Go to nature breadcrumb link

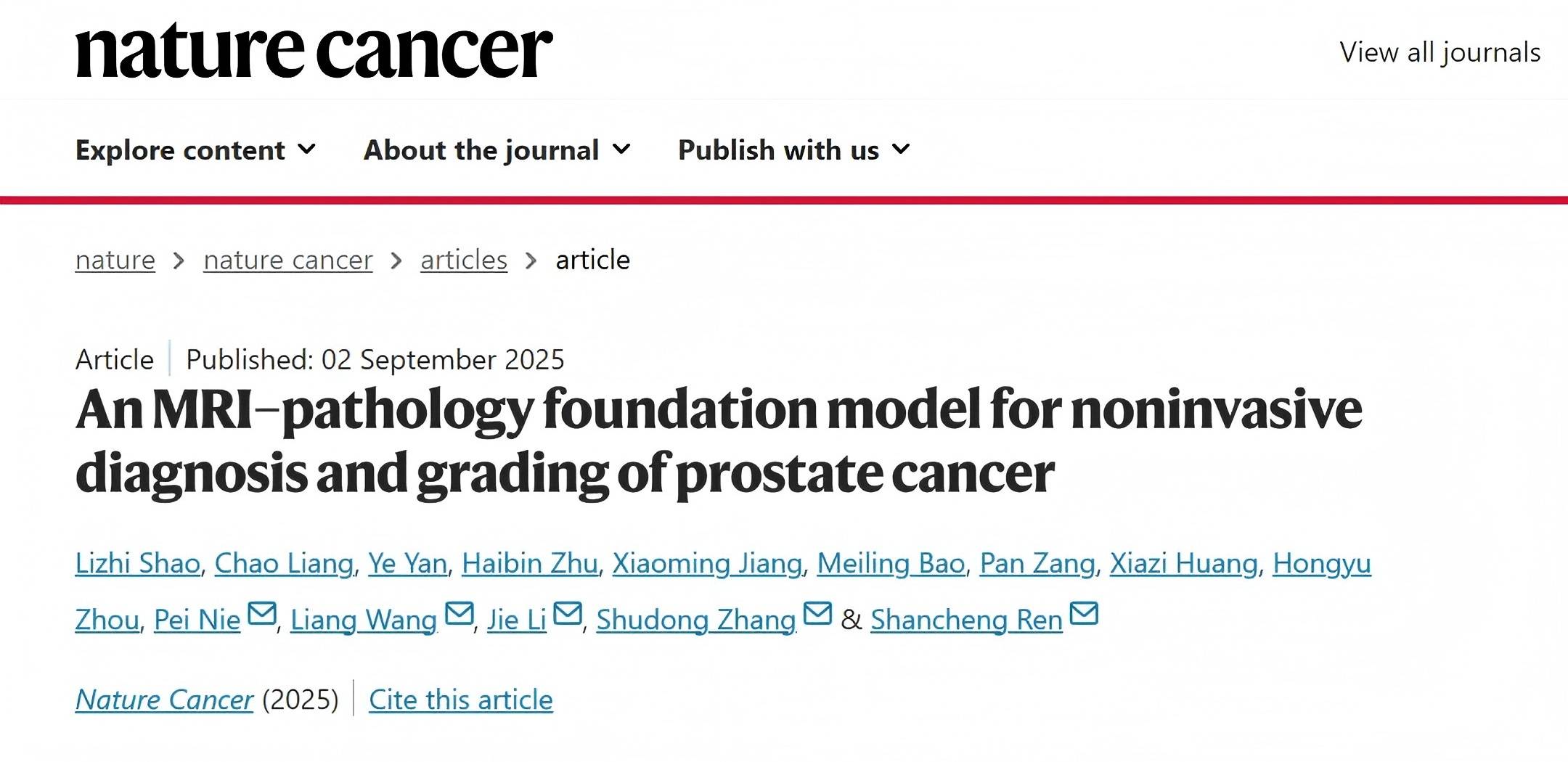(x=115, y=259)
